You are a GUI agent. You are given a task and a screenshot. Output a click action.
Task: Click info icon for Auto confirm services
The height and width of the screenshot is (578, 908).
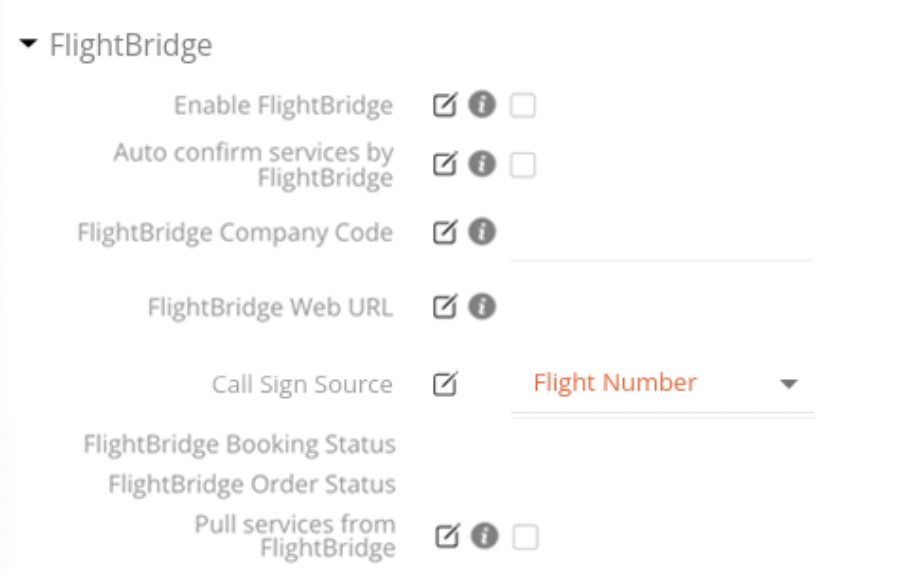(x=482, y=164)
